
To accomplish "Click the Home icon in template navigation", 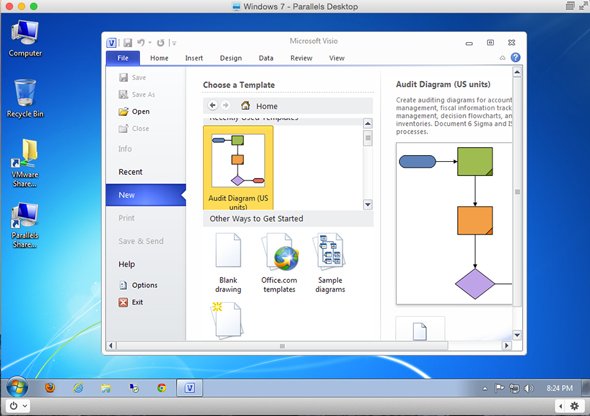I will click(245, 106).
